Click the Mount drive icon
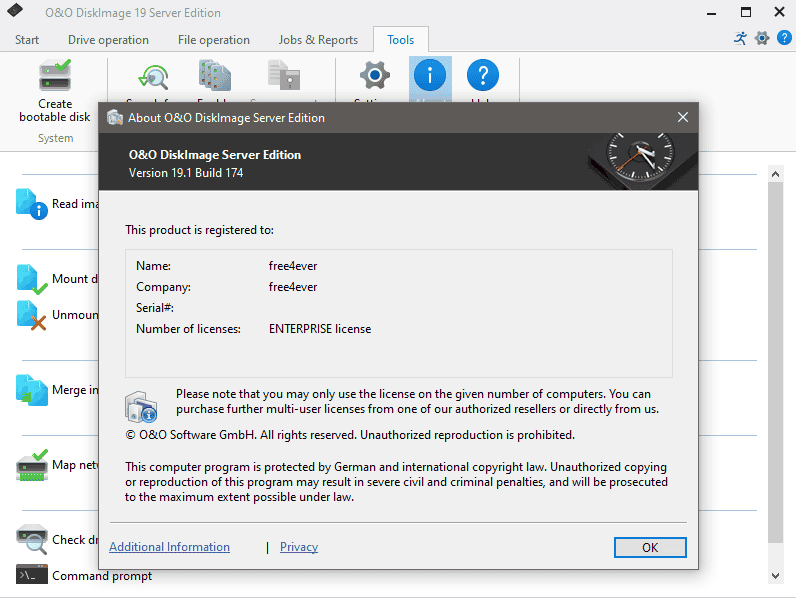The height and width of the screenshot is (598, 796). [x=31, y=279]
